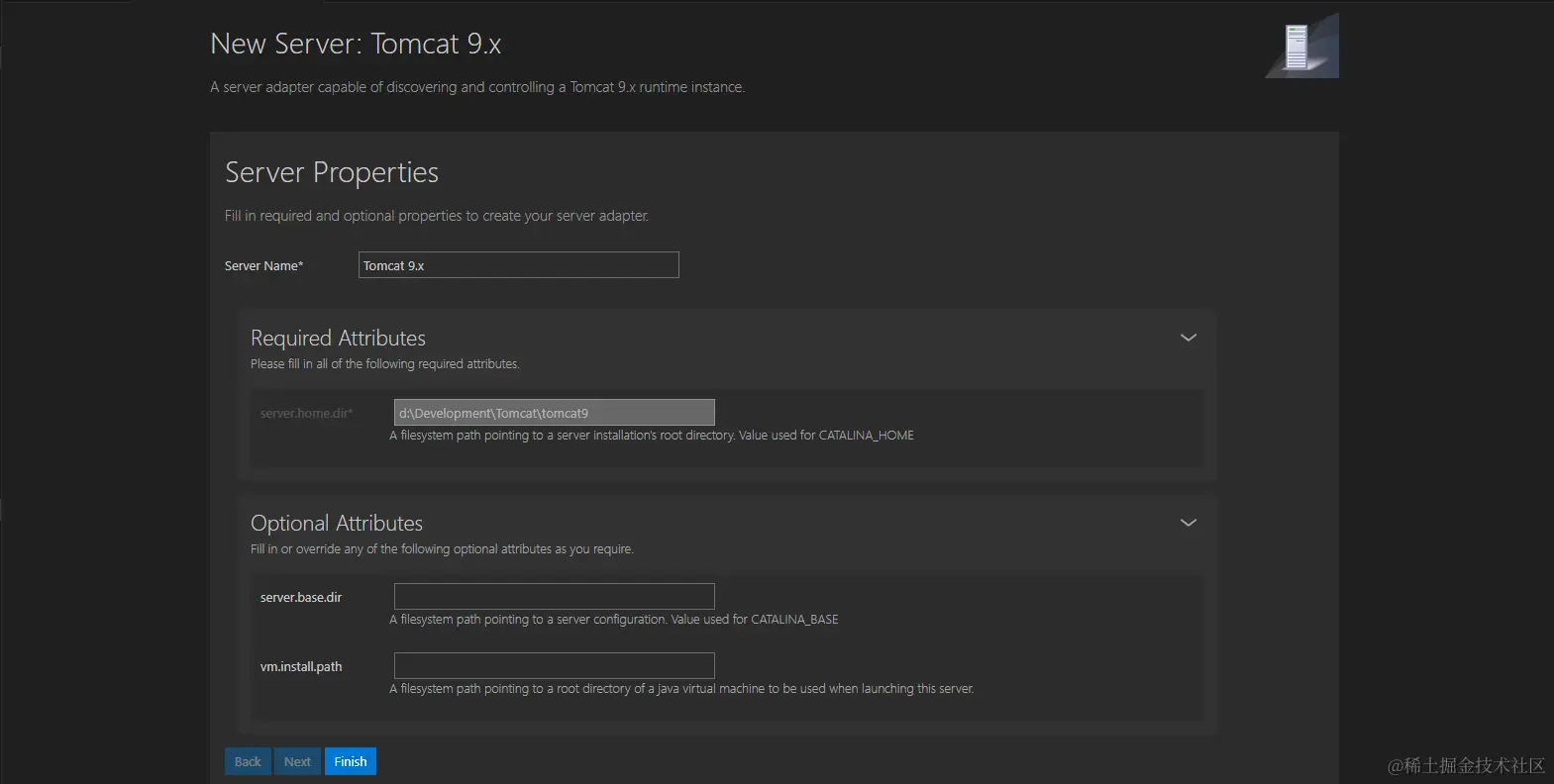Click 'Fill in required and optional properties' text

437,216
